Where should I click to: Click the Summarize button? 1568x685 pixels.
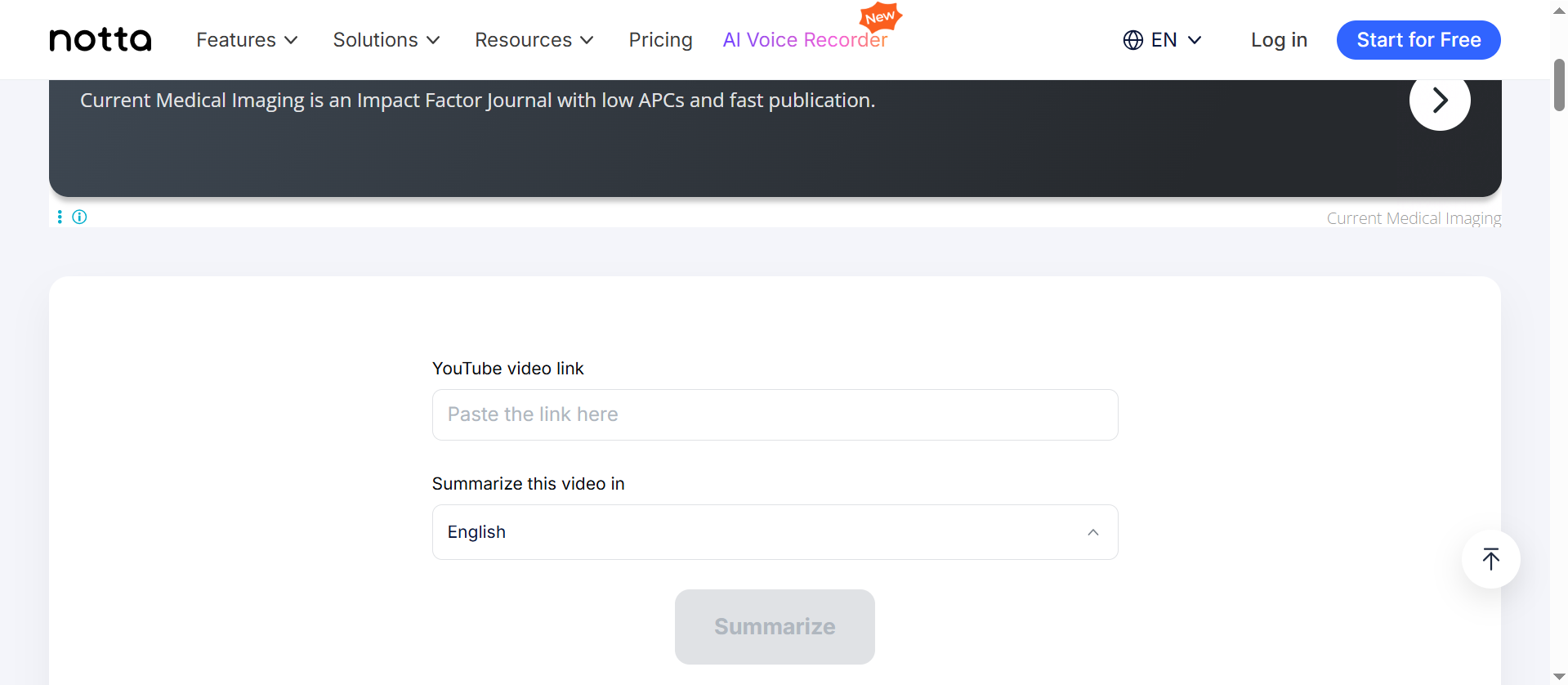[775, 627]
